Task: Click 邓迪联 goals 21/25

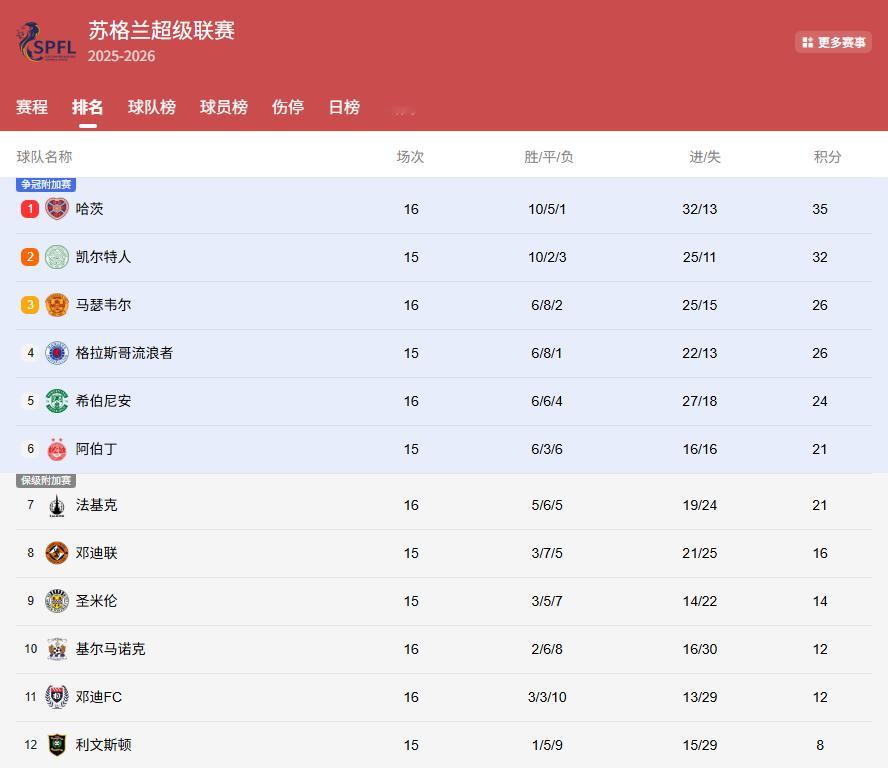Action: click(x=699, y=553)
